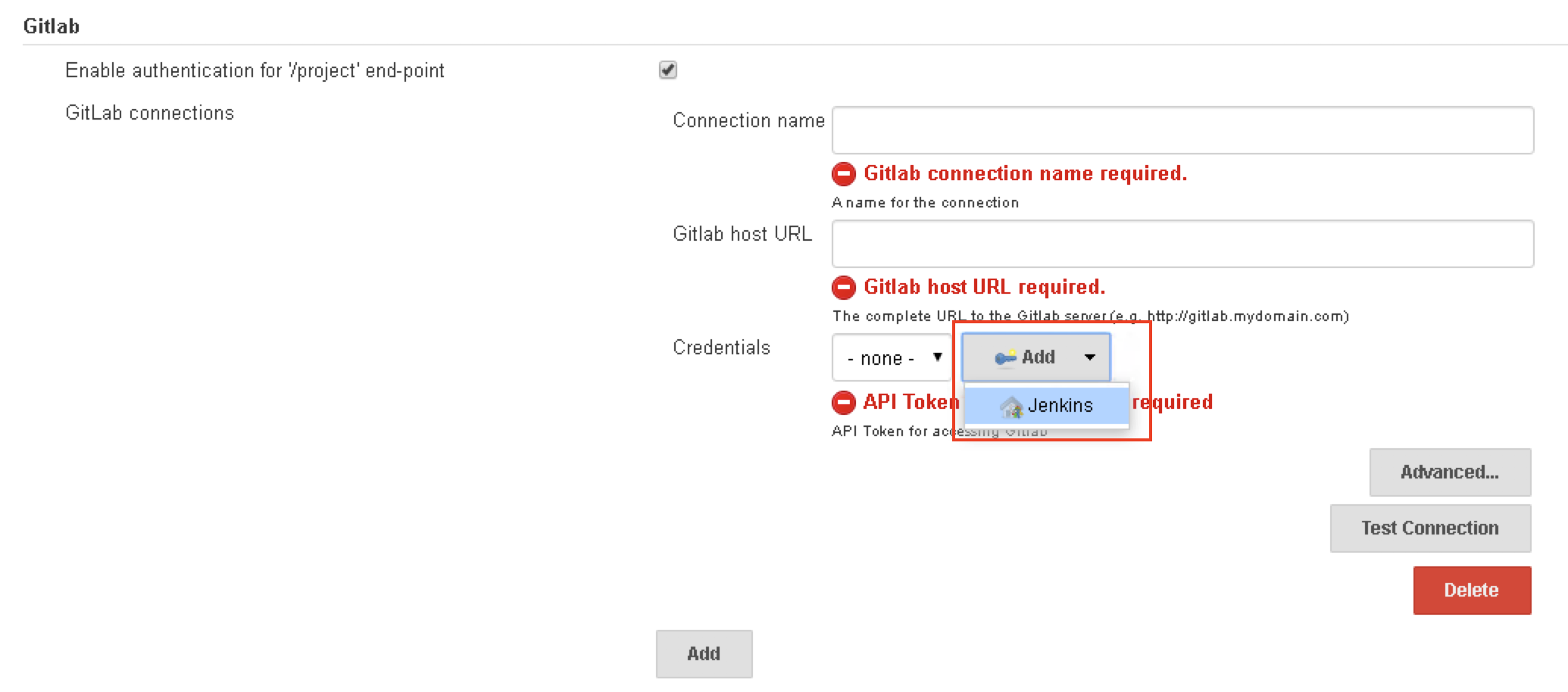Click the red error icon beside API Token
The height and width of the screenshot is (692, 1568).
point(844,403)
